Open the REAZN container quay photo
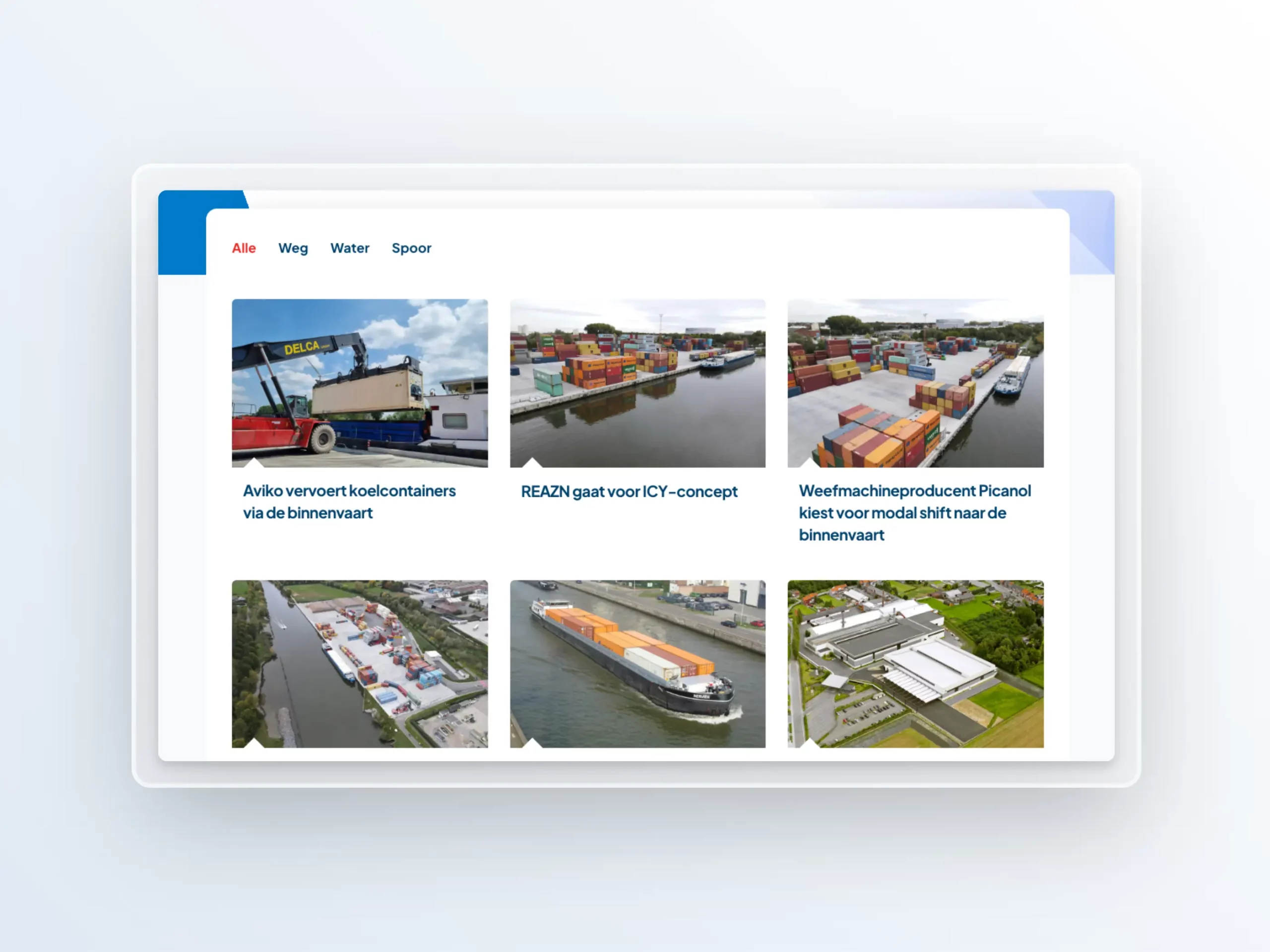 tap(637, 383)
